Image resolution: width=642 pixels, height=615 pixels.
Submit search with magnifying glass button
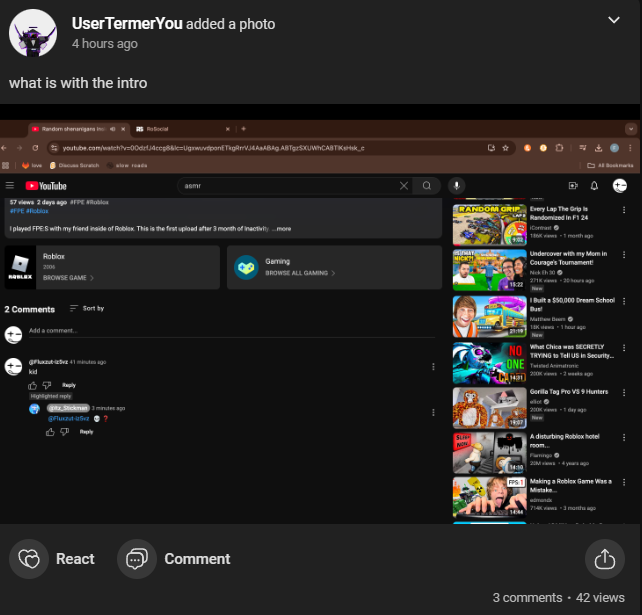coord(427,186)
